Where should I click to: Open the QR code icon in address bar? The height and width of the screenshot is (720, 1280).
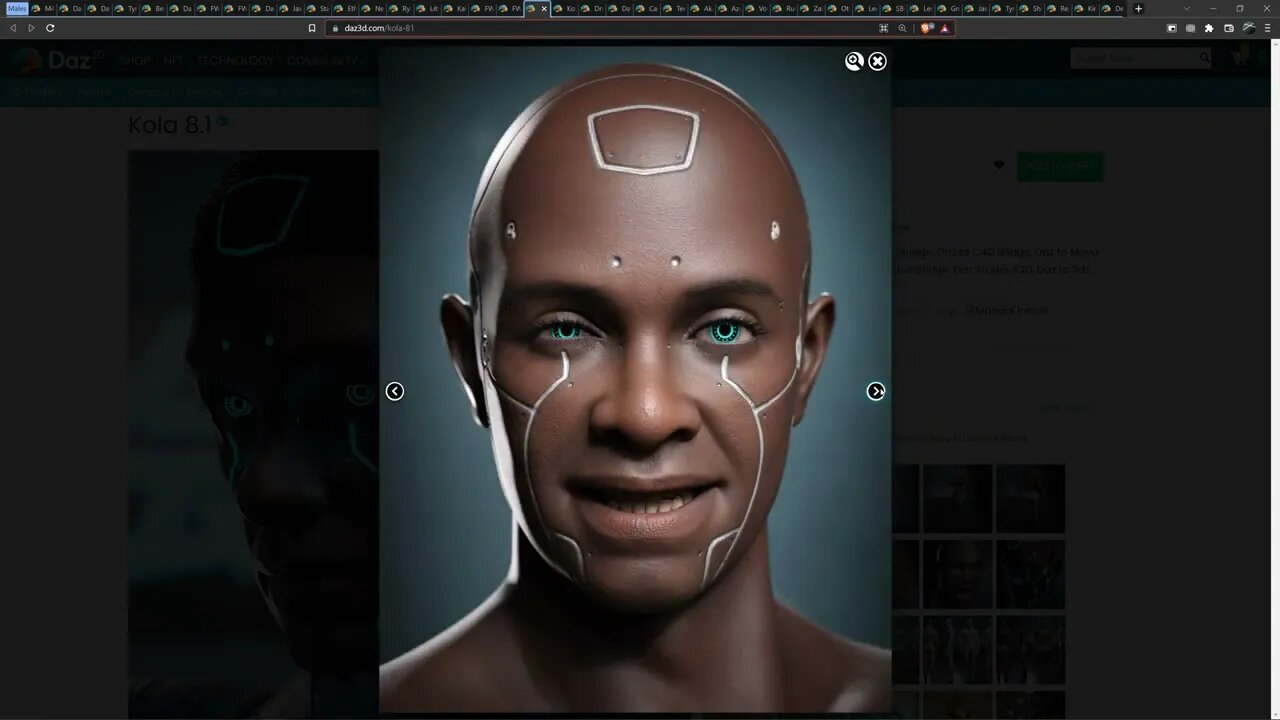tap(883, 28)
